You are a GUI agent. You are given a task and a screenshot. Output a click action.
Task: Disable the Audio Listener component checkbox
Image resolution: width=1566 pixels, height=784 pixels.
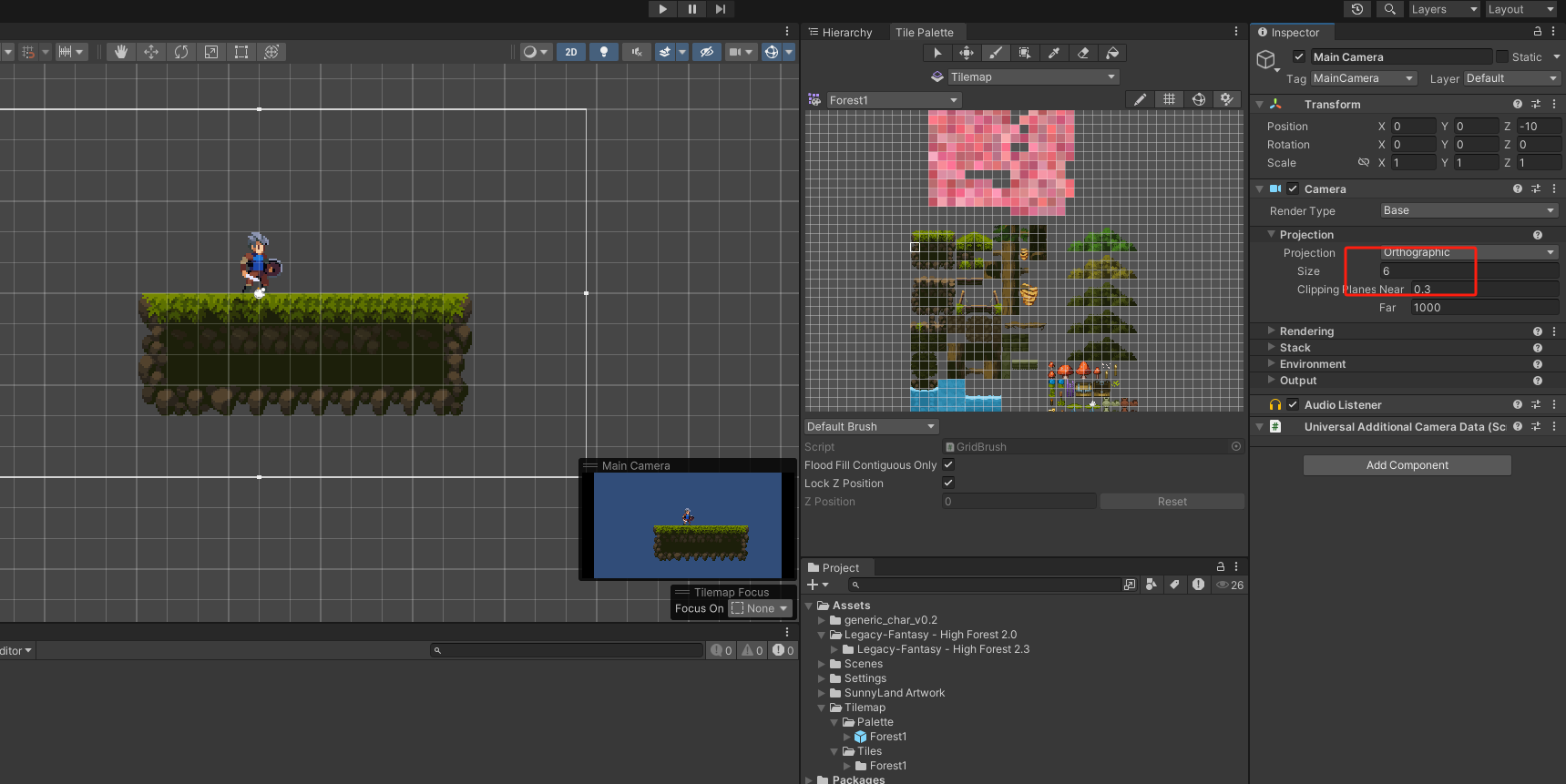1293,404
